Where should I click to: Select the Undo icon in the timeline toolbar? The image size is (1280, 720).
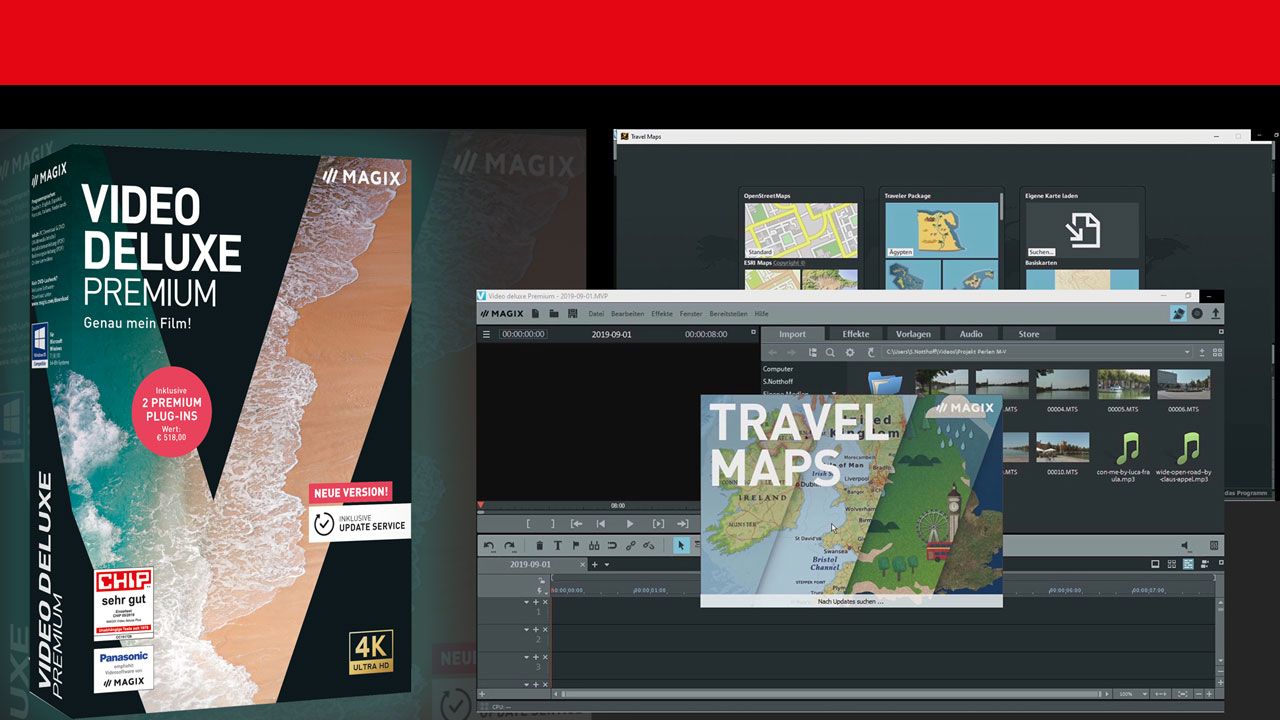pos(490,545)
